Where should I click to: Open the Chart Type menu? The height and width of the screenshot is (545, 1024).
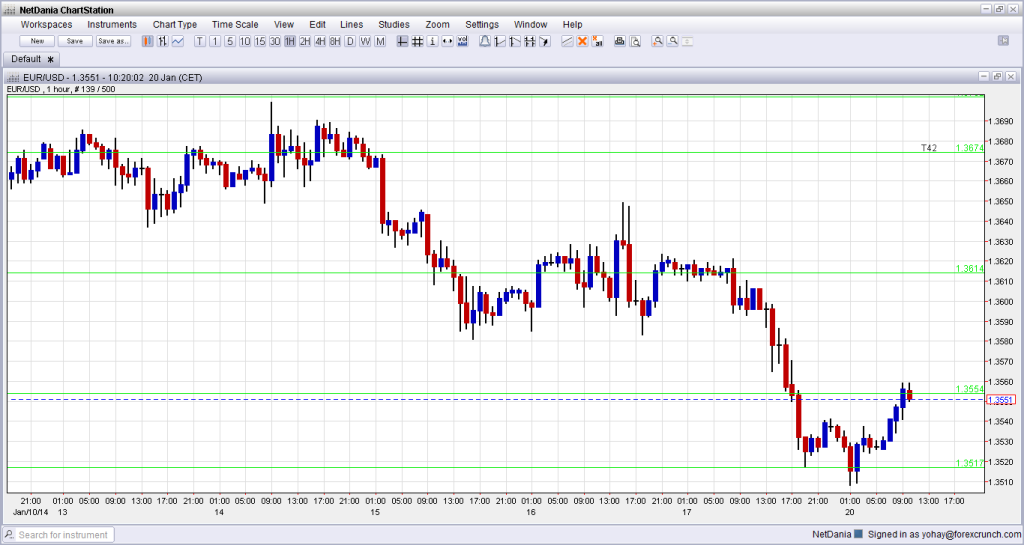(x=175, y=24)
